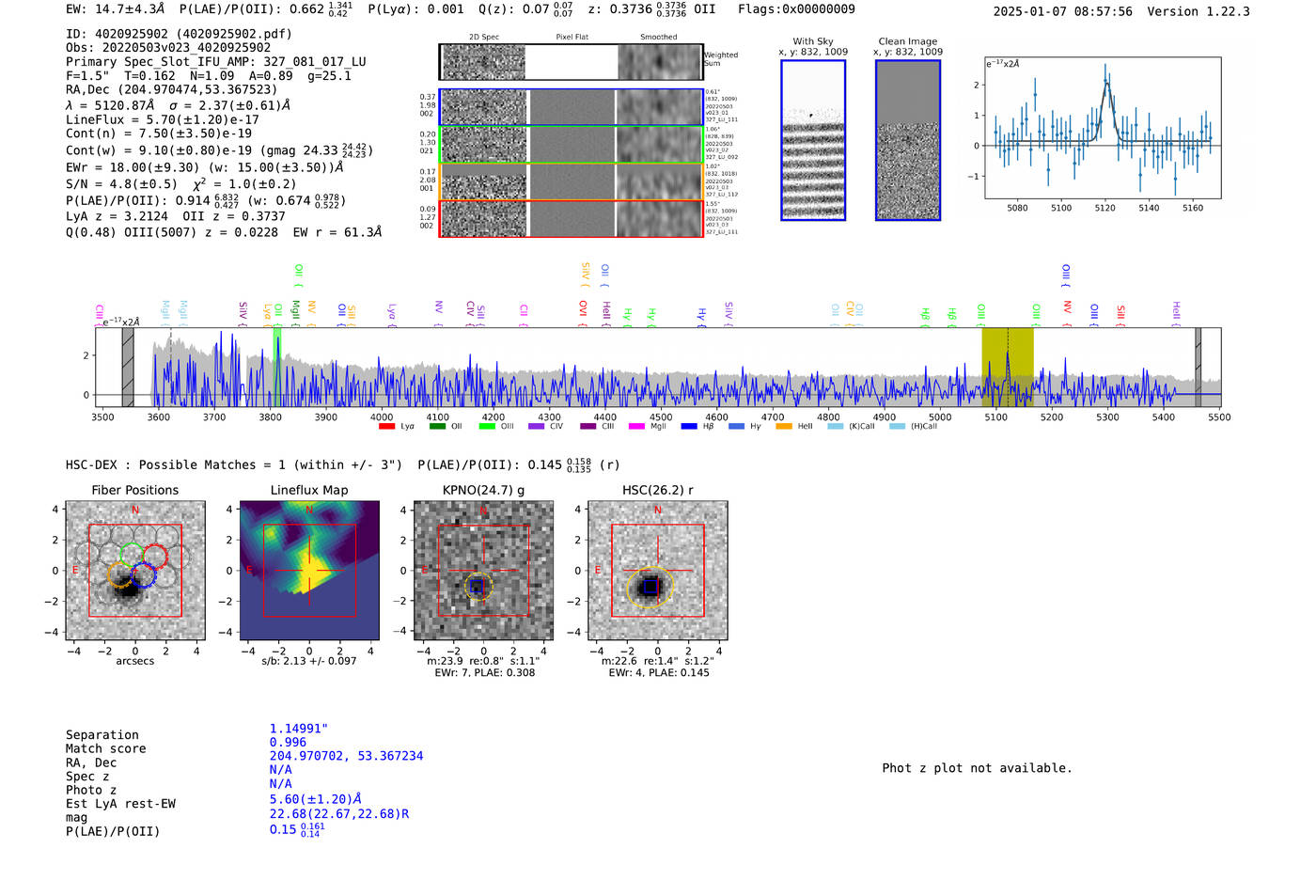
Task: Click the P(Lyα): 0.001 header value
Action: pos(415,9)
